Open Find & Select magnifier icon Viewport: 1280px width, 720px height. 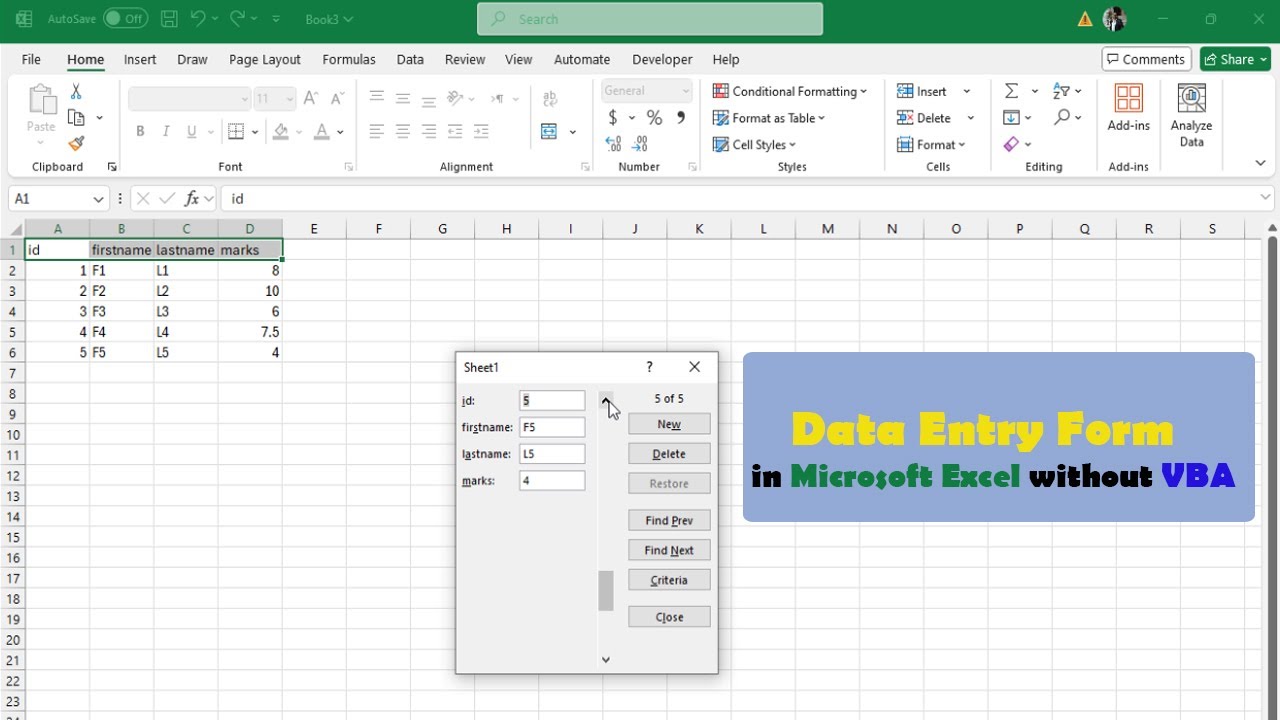(1063, 118)
